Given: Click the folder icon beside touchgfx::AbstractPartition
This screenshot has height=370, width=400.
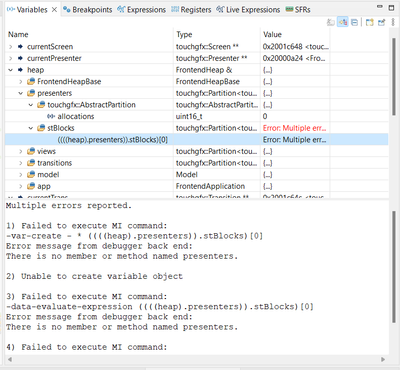Looking at the screenshot, I should [41, 105].
